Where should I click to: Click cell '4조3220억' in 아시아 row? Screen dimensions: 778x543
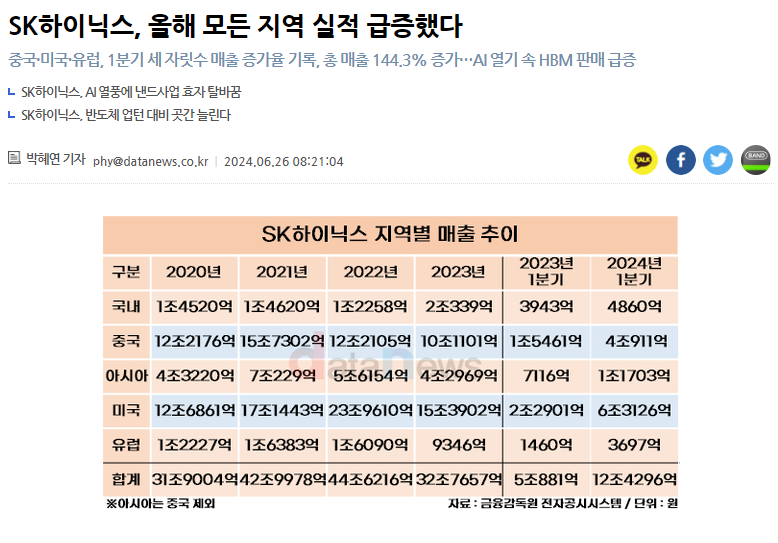click(194, 376)
